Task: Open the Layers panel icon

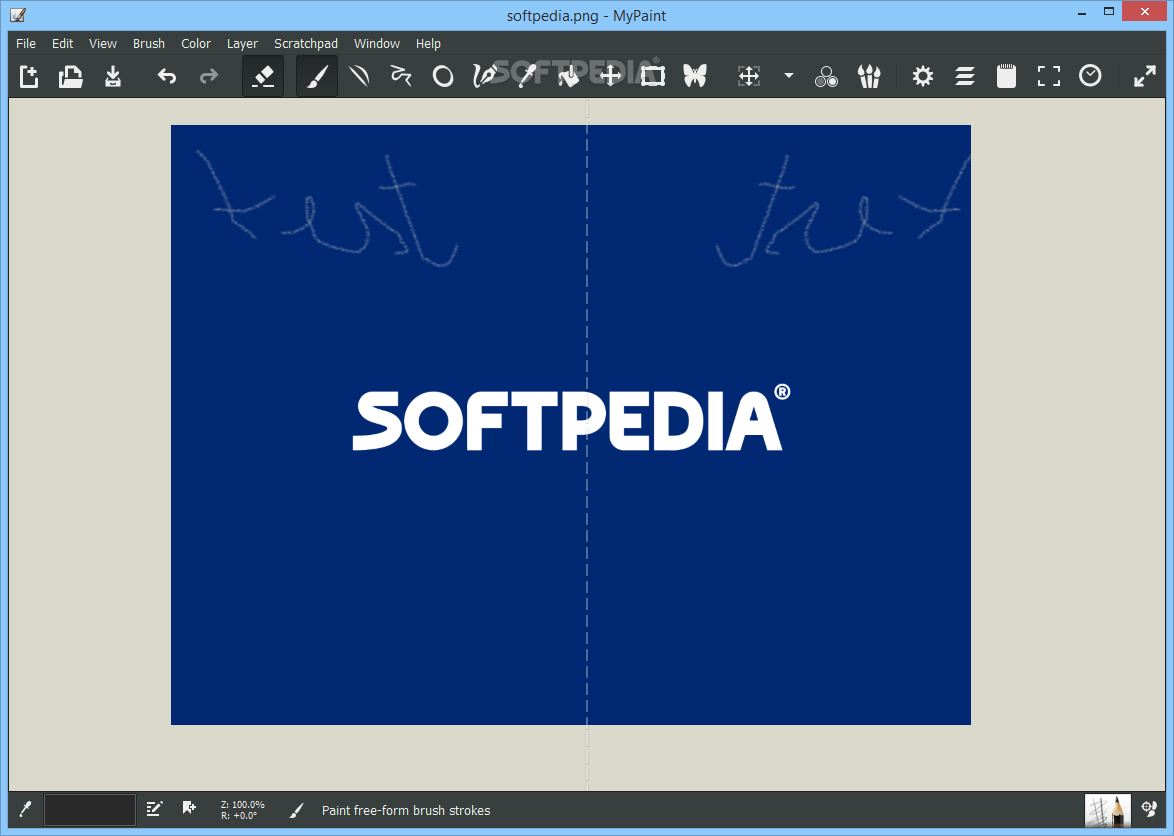Action: [x=965, y=76]
